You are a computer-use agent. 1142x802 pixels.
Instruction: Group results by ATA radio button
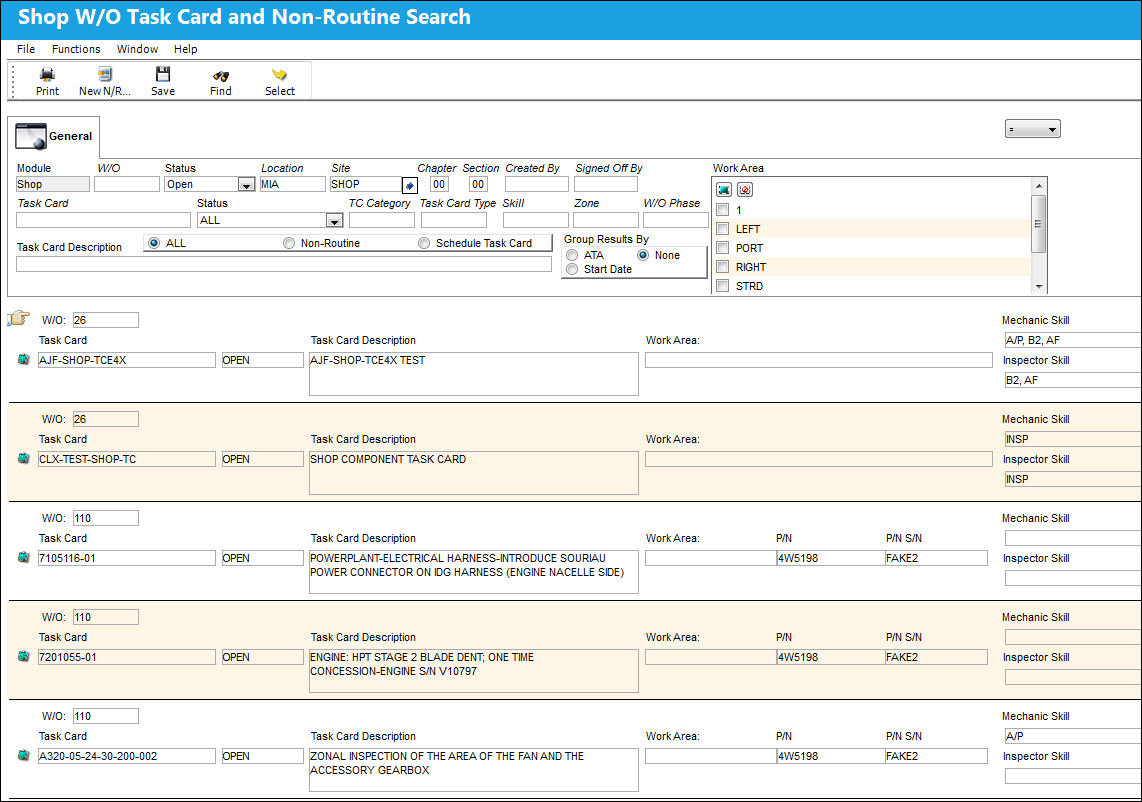coord(572,255)
